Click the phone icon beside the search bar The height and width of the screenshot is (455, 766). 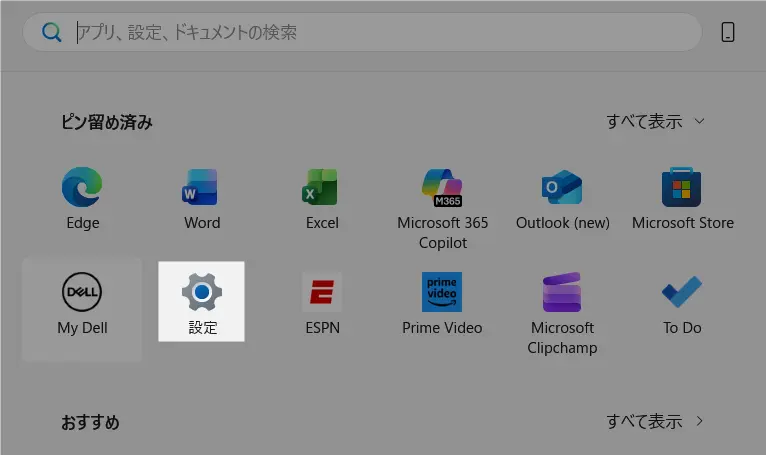(728, 32)
